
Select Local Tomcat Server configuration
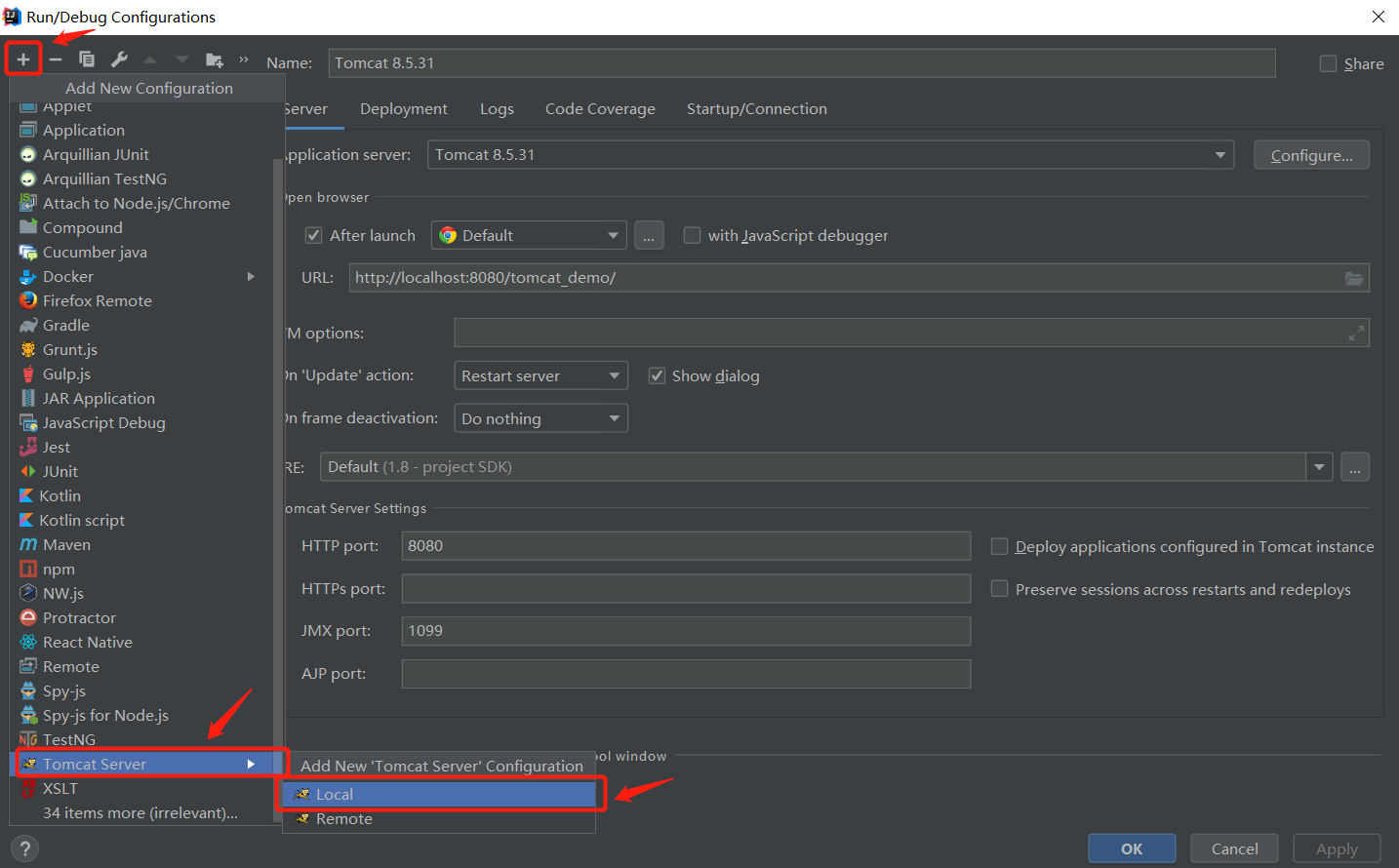[439, 794]
